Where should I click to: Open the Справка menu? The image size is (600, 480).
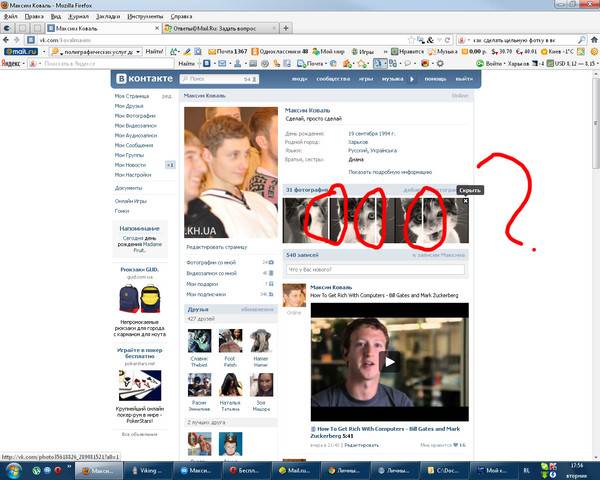click(x=181, y=16)
